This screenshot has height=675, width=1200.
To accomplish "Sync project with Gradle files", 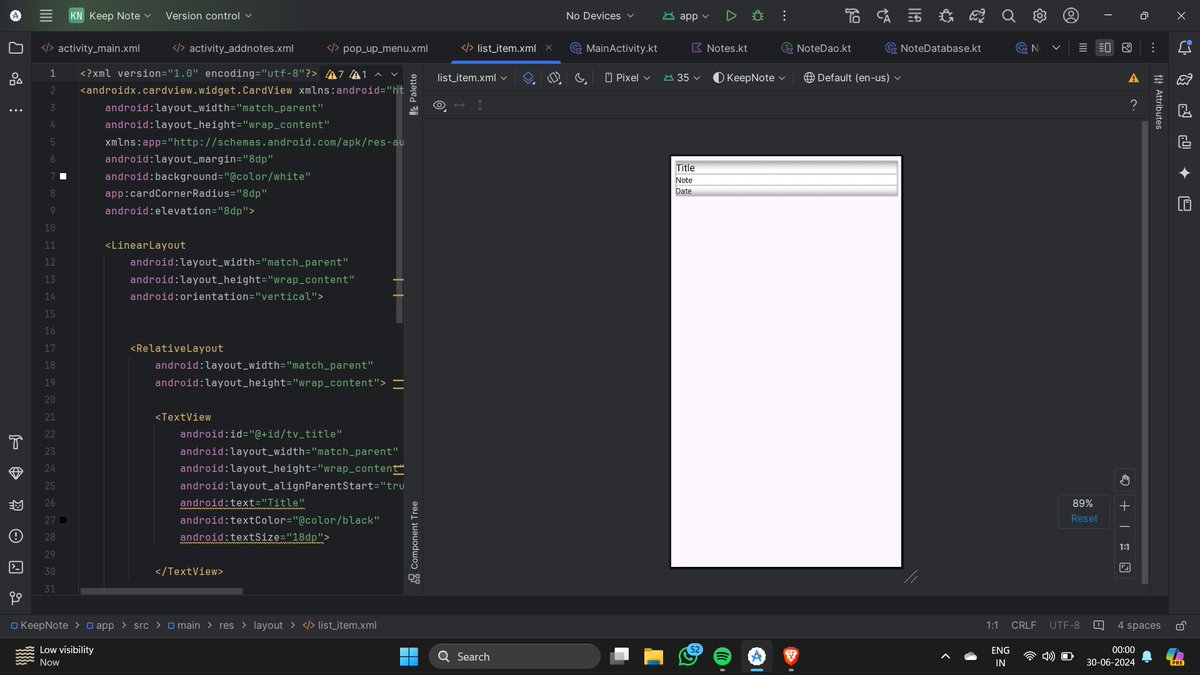I will 977,15.
